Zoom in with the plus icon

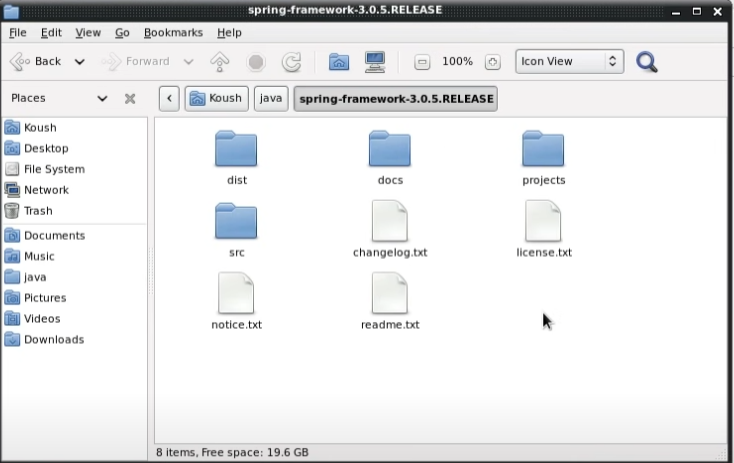pos(492,62)
